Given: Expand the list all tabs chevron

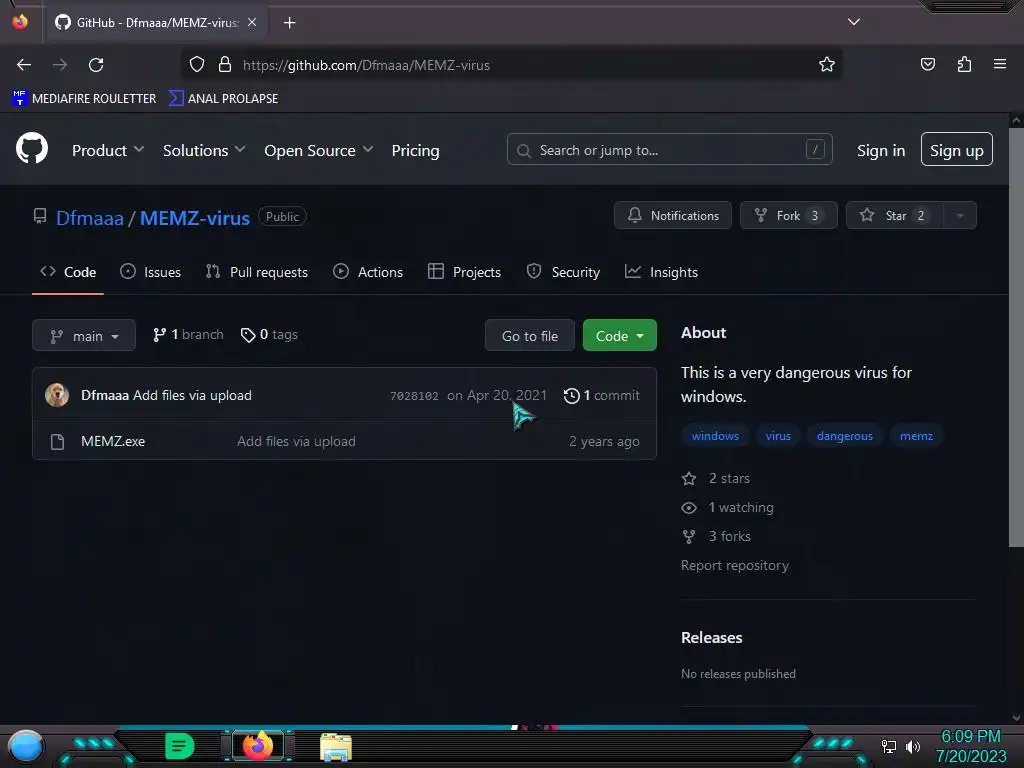Looking at the screenshot, I should pos(854,22).
